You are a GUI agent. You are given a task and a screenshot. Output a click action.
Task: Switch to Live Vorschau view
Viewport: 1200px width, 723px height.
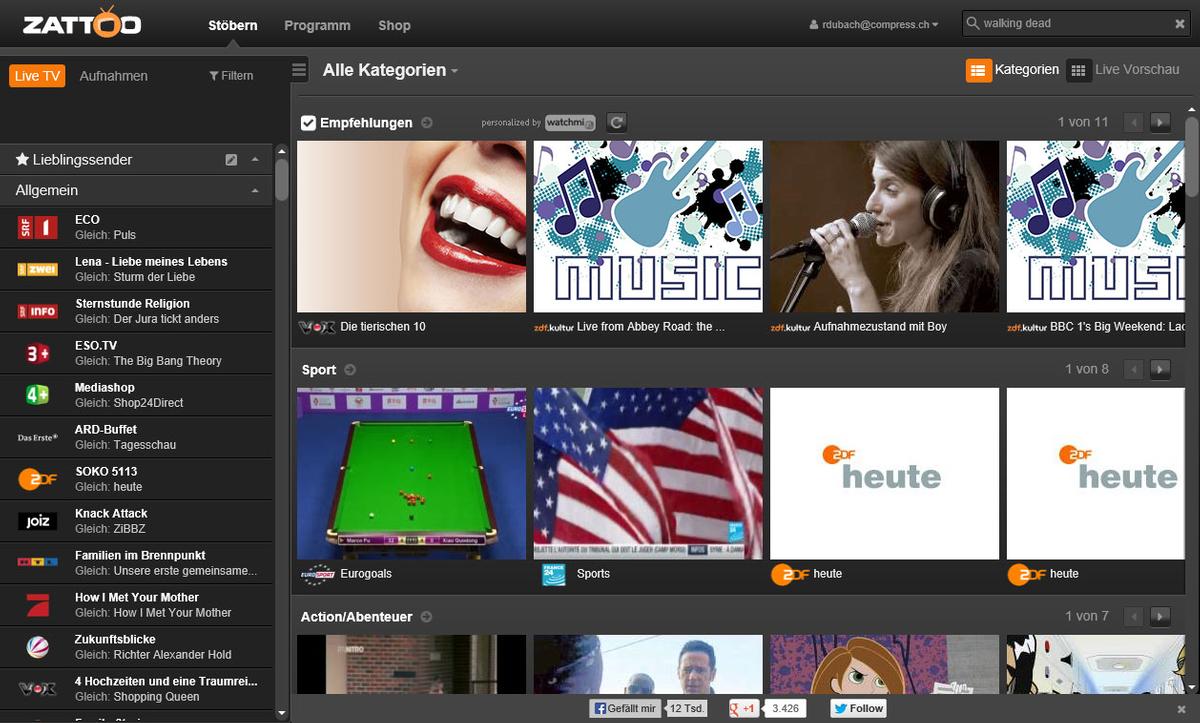[1123, 70]
